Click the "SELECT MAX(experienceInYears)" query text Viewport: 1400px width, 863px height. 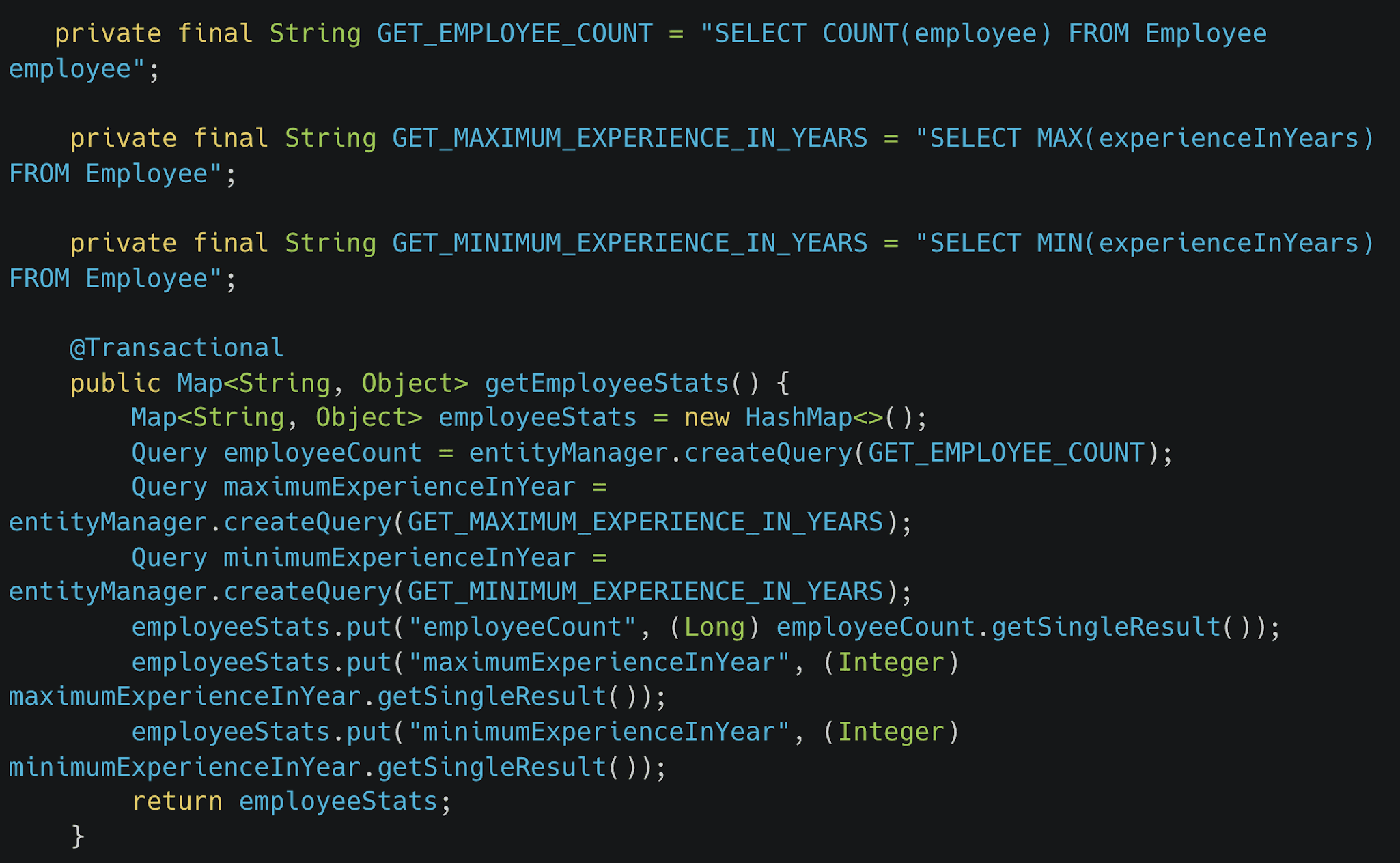pos(1145,139)
